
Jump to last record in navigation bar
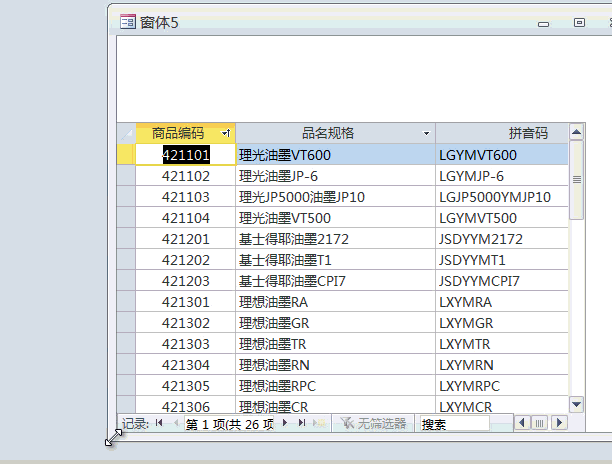click(x=302, y=423)
